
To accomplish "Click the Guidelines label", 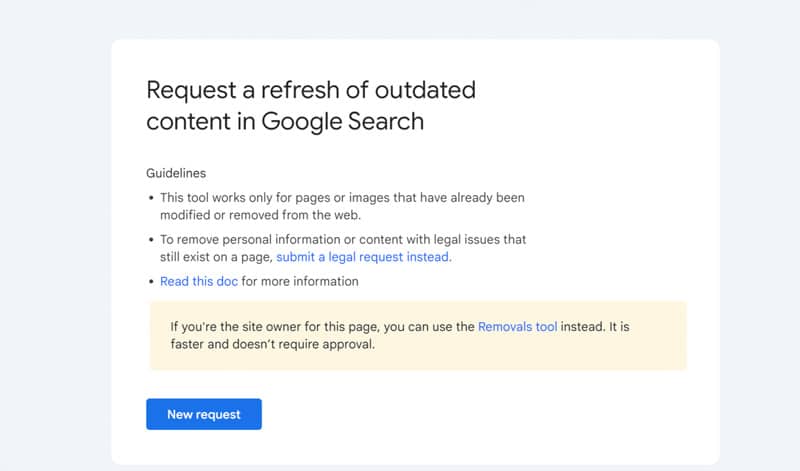I will [176, 173].
